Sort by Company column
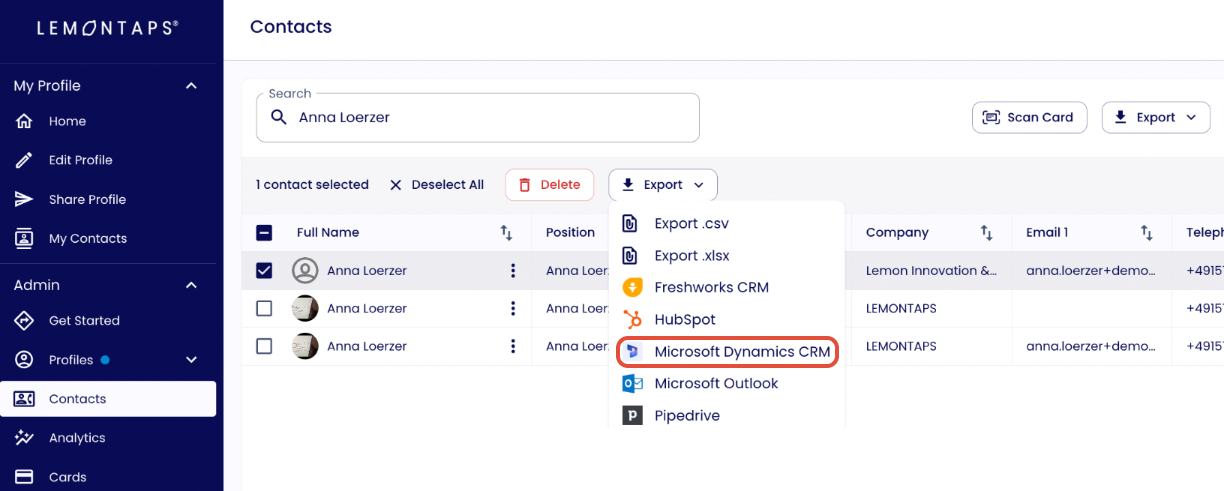This screenshot has width=1224, height=491. coord(986,233)
